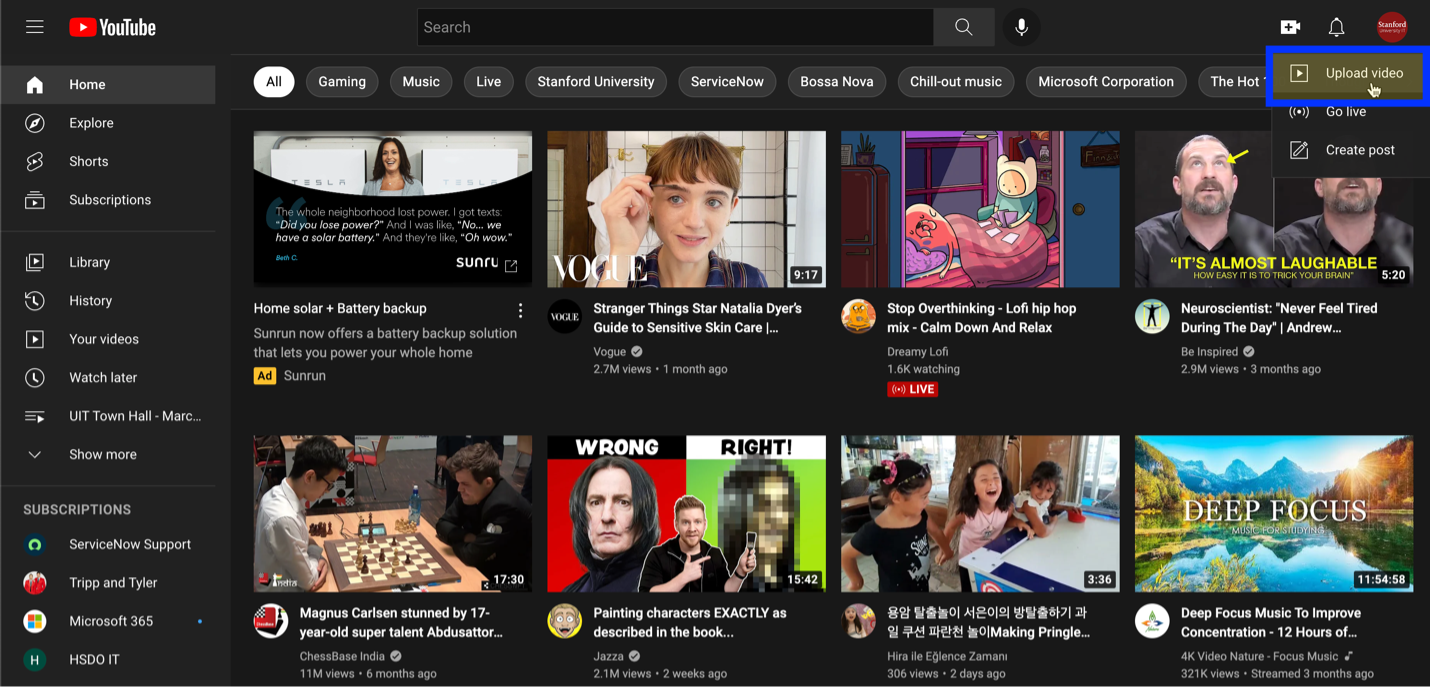Open Tripp and Tyler subscription entry

(108, 583)
